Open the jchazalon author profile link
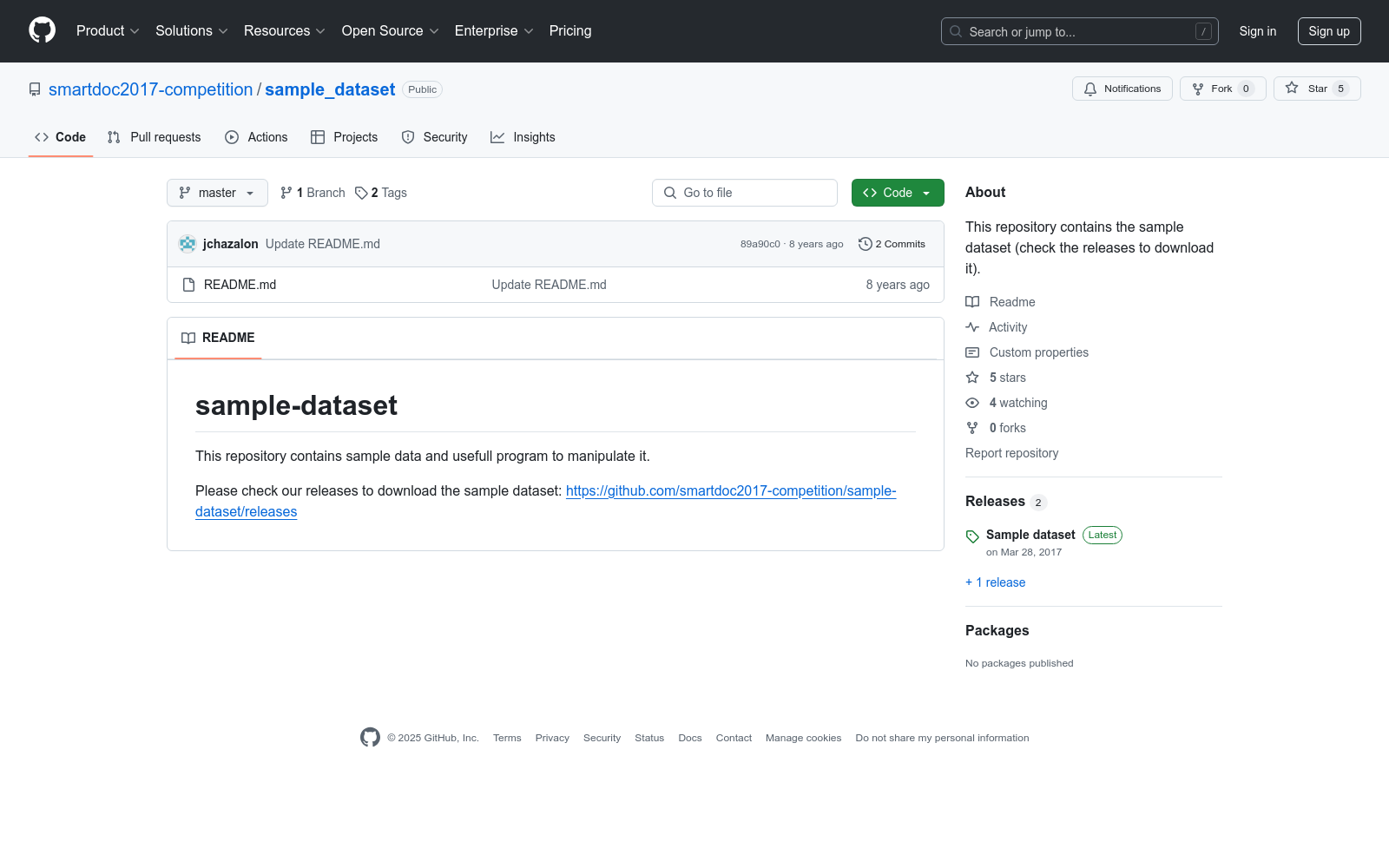The height and width of the screenshot is (868, 1389). [231, 244]
